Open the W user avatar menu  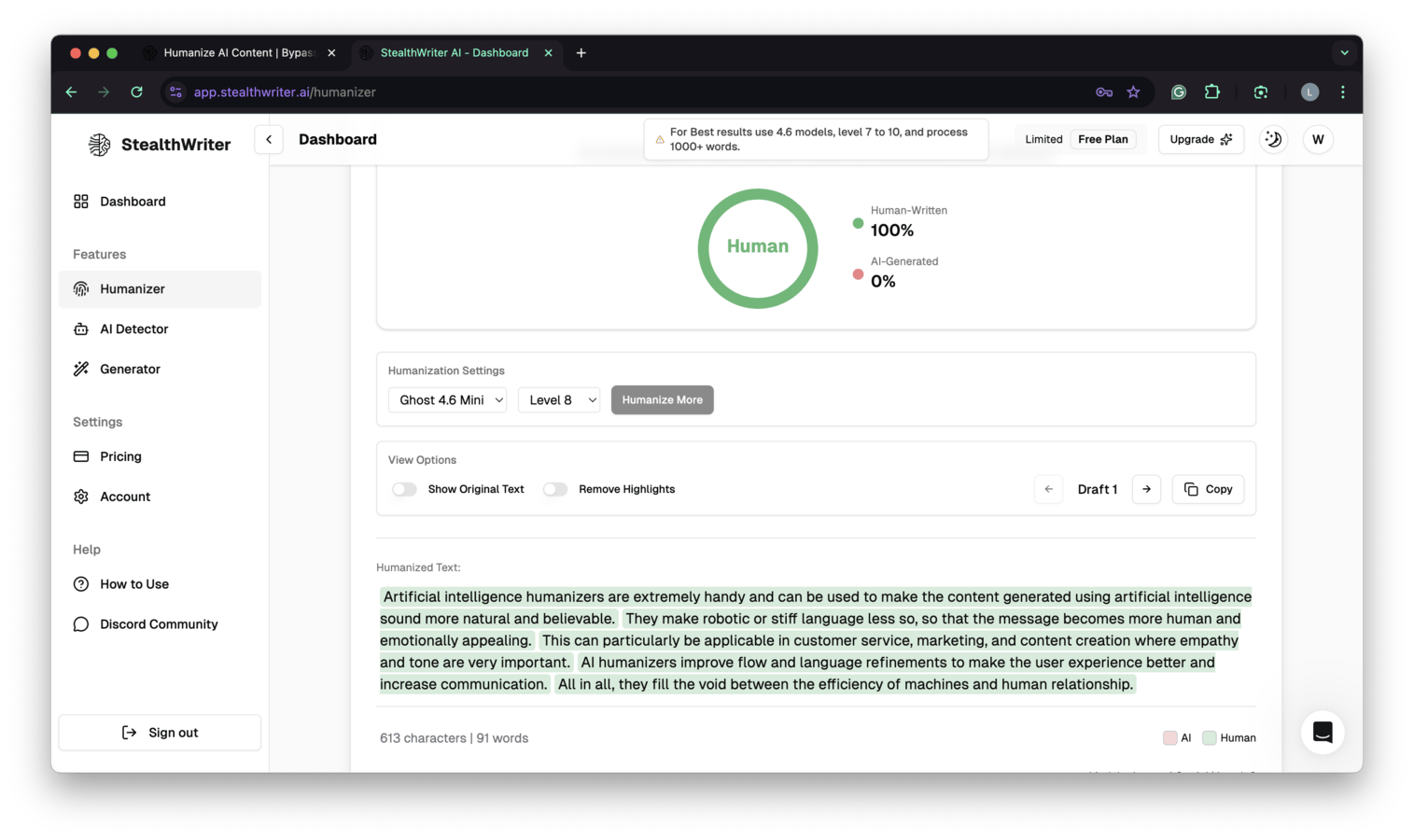point(1318,139)
